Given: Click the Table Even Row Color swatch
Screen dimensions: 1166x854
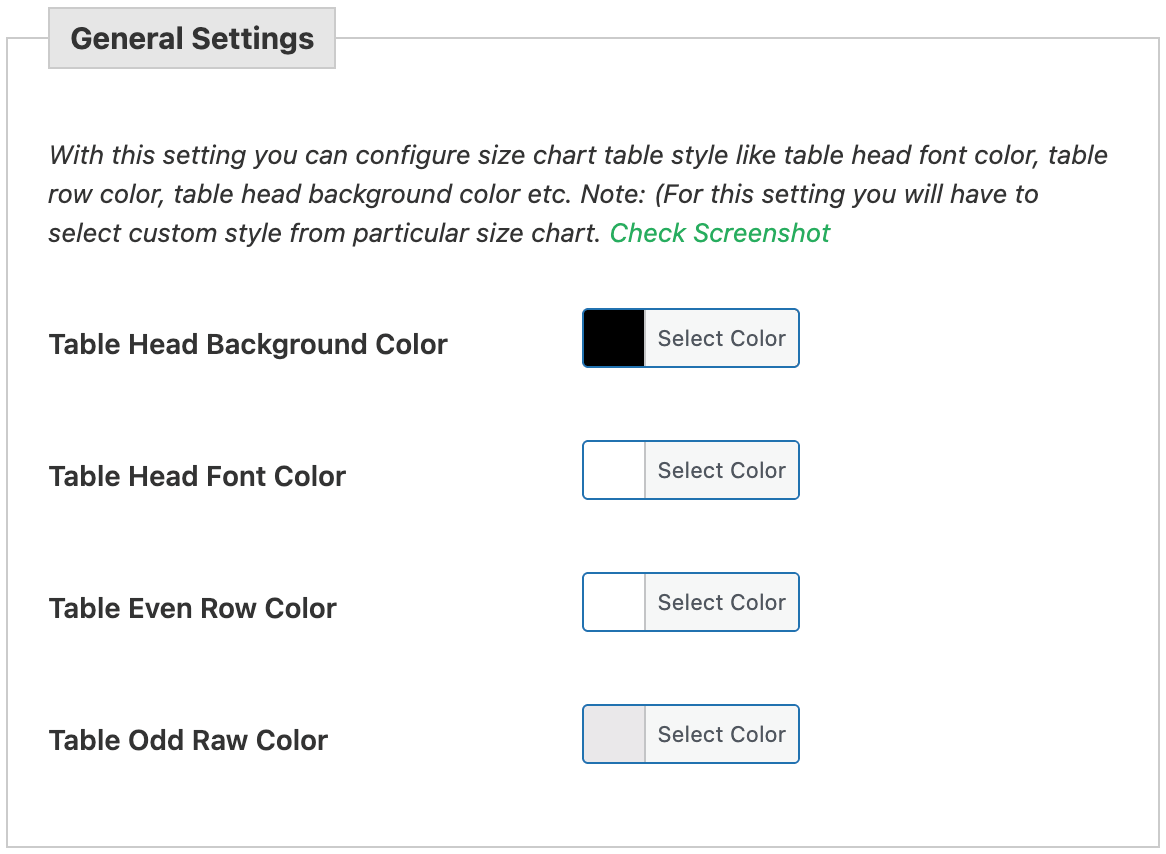Looking at the screenshot, I should (612, 602).
